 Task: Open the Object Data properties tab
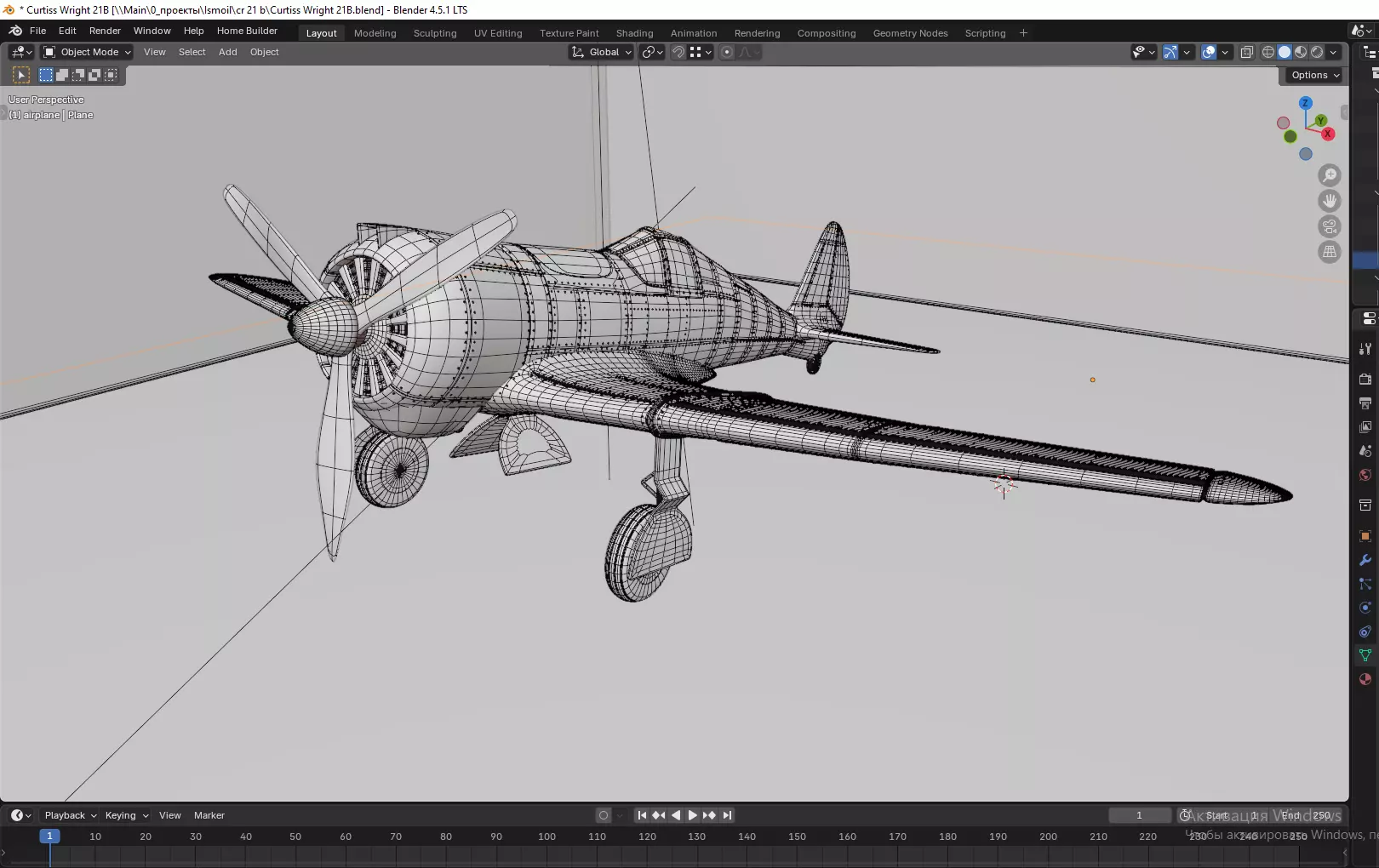click(x=1365, y=655)
